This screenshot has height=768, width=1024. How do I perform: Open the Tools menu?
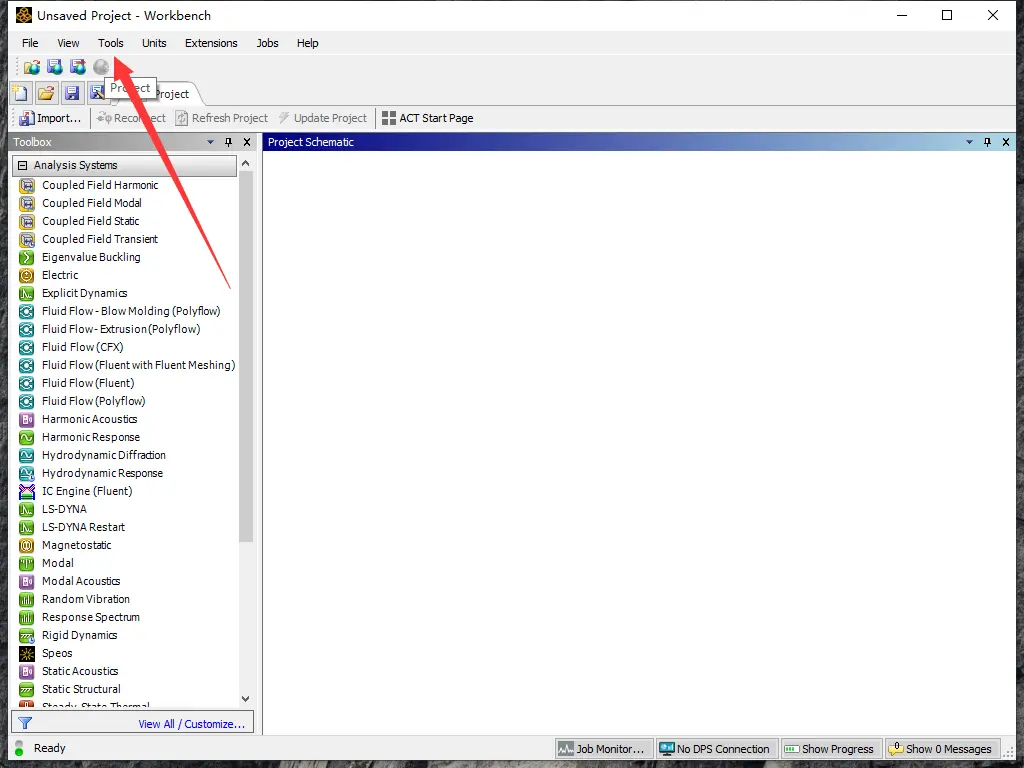coord(110,43)
